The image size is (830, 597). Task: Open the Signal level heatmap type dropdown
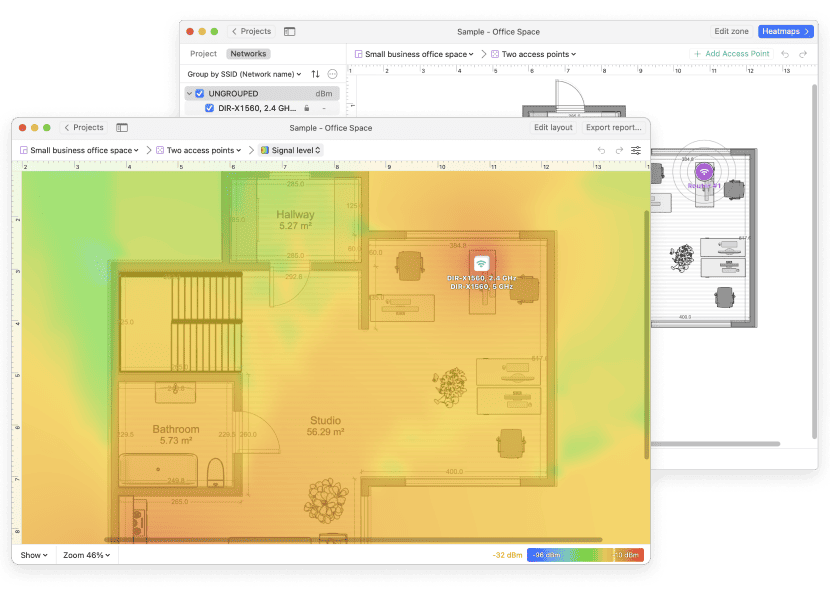[290, 150]
